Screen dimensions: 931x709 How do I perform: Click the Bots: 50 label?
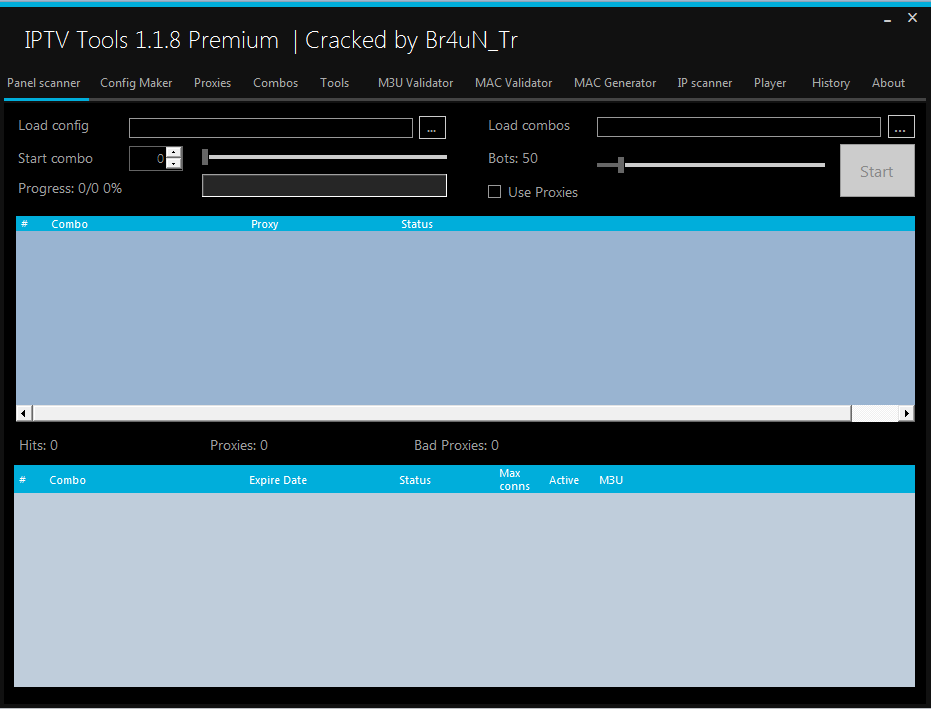tap(513, 159)
